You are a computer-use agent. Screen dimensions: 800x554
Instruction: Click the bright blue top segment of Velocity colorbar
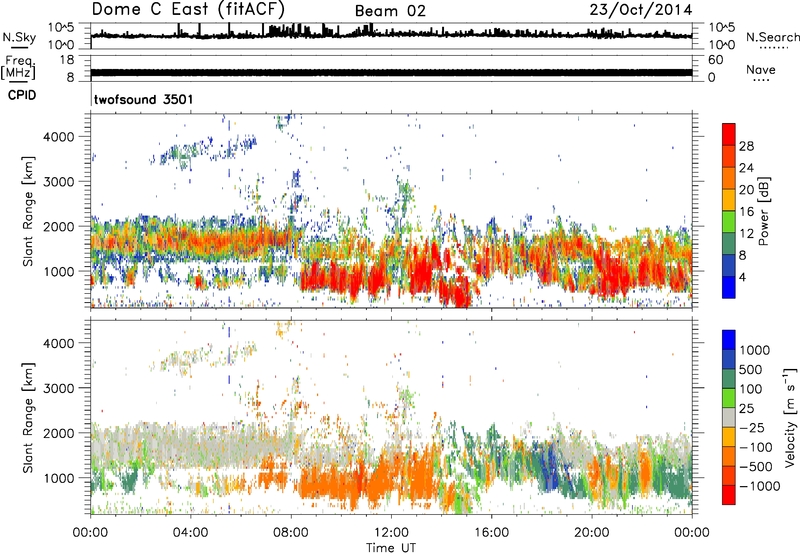[729, 340]
